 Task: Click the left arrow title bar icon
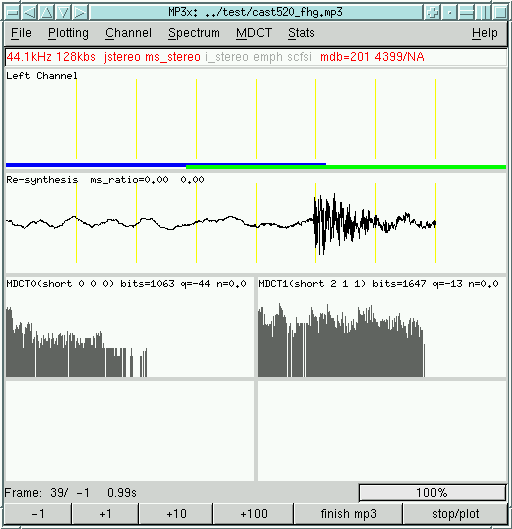pos(30,12)
